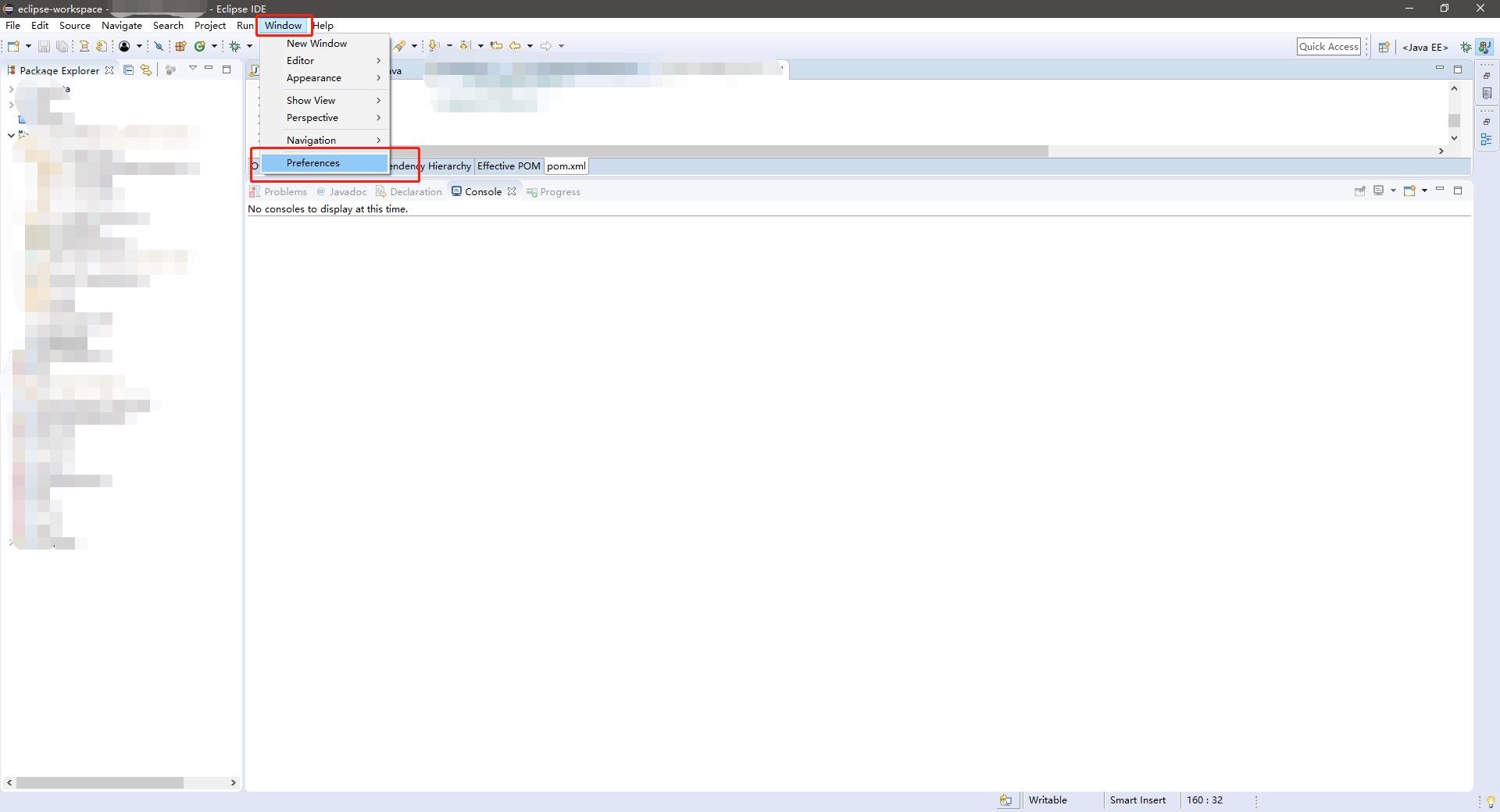This screenshot has width=1500, height=812.
Task: Click the Smart Insert status entry
Action: (x=1137, y=800)
